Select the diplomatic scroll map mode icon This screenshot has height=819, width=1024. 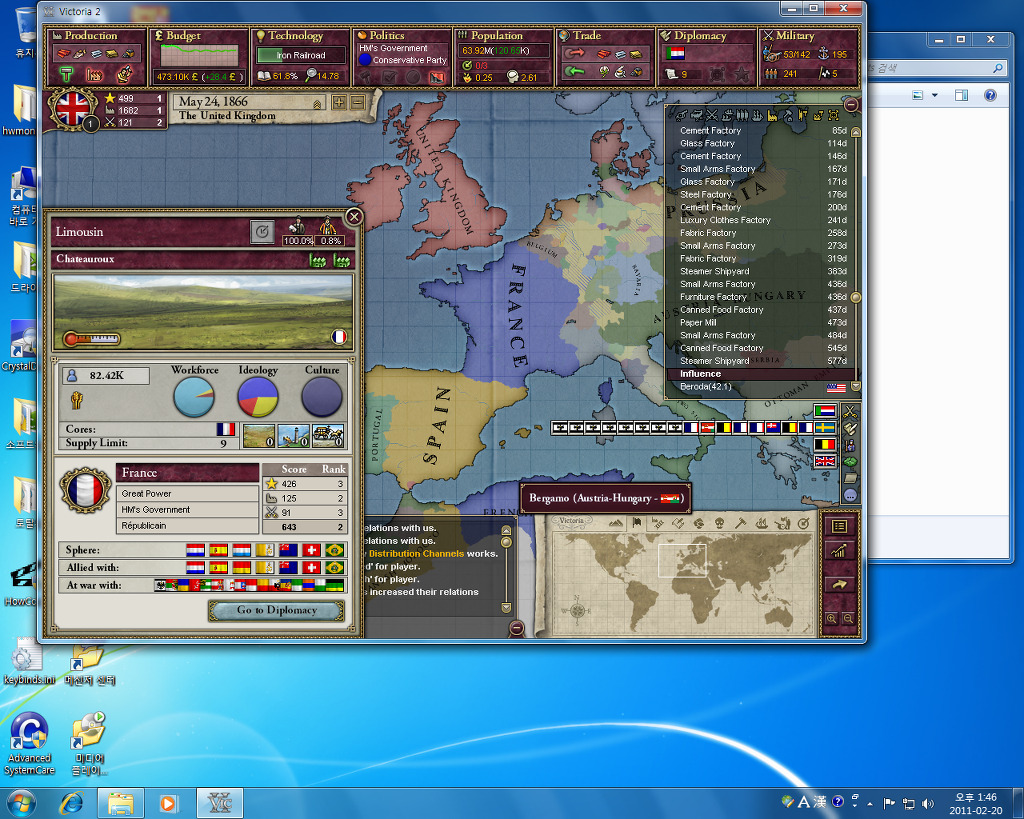[x=678, y=523]
